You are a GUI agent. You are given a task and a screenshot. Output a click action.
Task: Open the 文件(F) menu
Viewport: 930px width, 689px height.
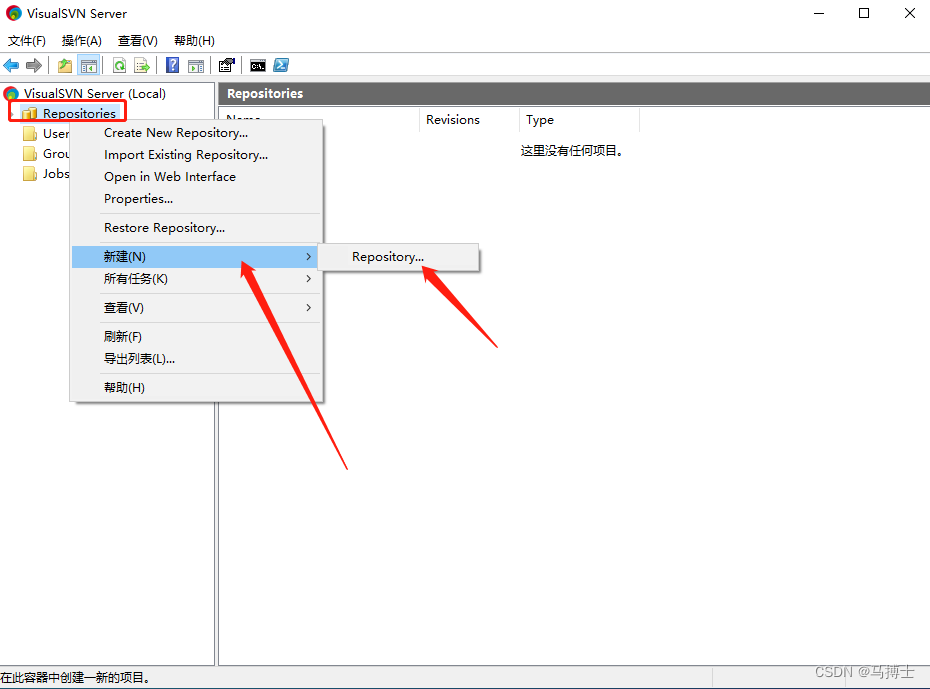click(27, 40)
